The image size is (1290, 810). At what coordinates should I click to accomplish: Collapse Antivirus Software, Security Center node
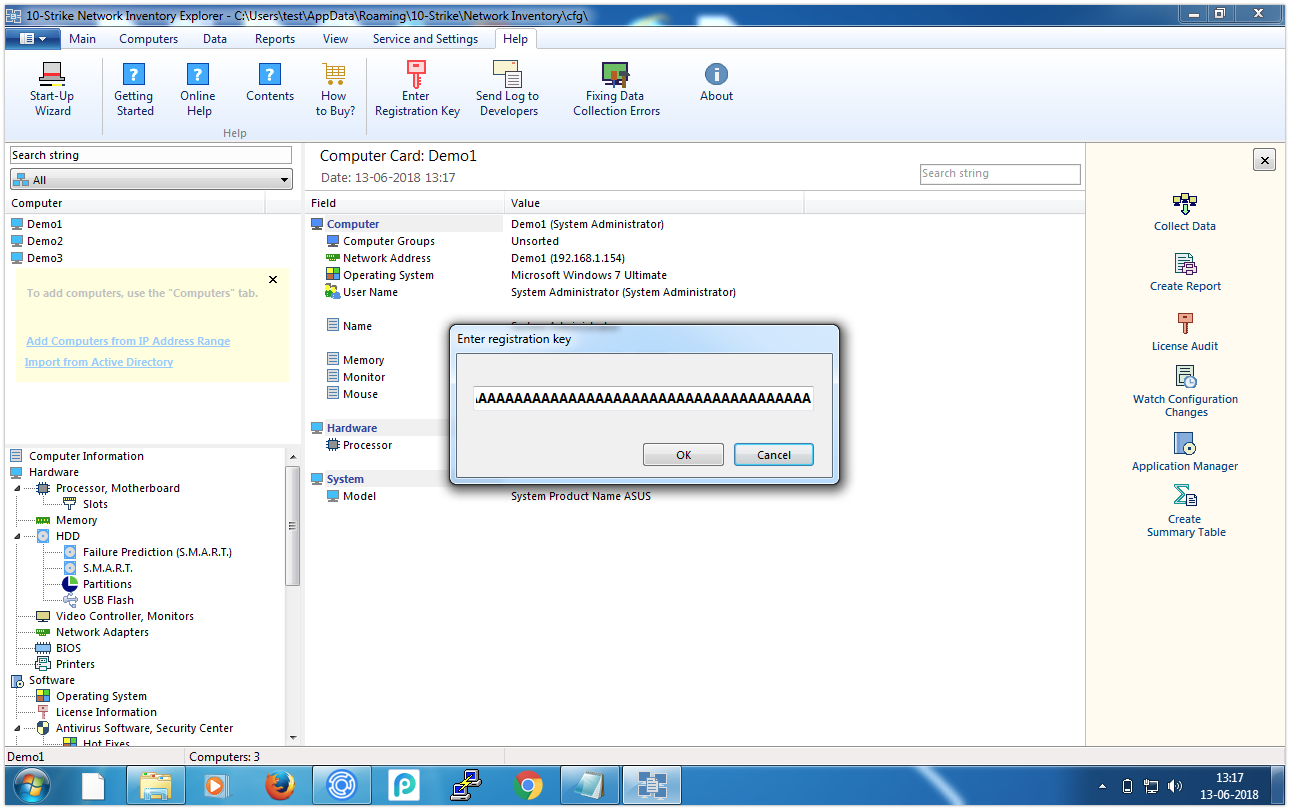[x=17, y=728]
